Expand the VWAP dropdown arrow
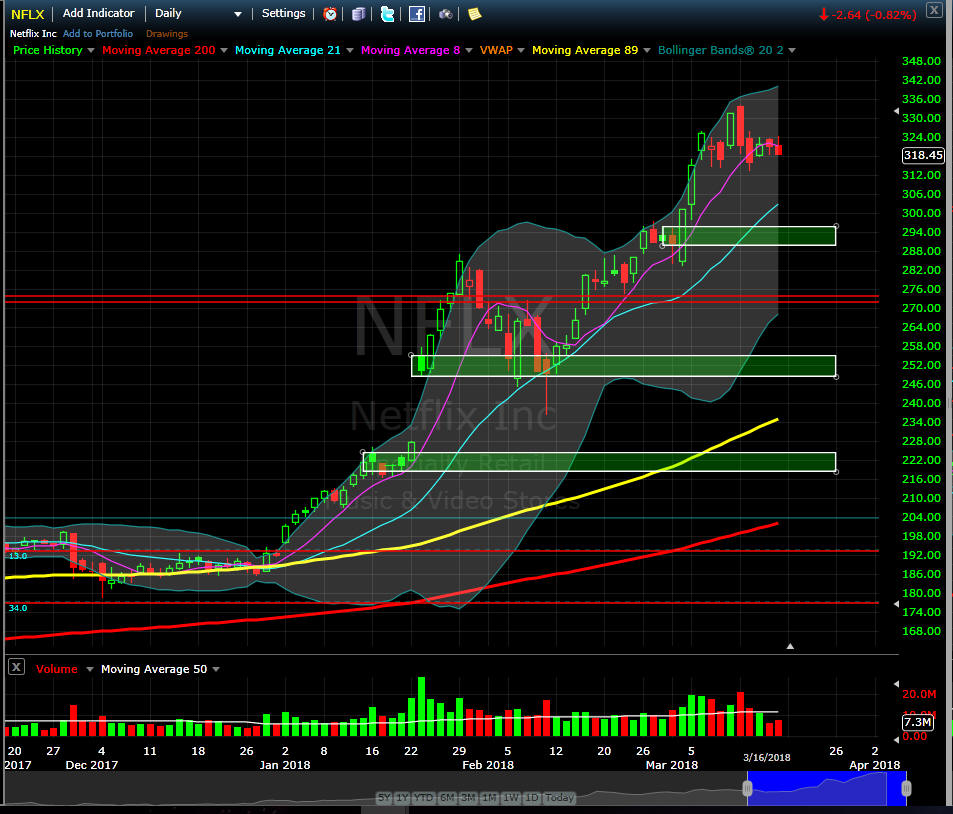The height and width of the screenshot is (814, 953). (x=521, y=50)
